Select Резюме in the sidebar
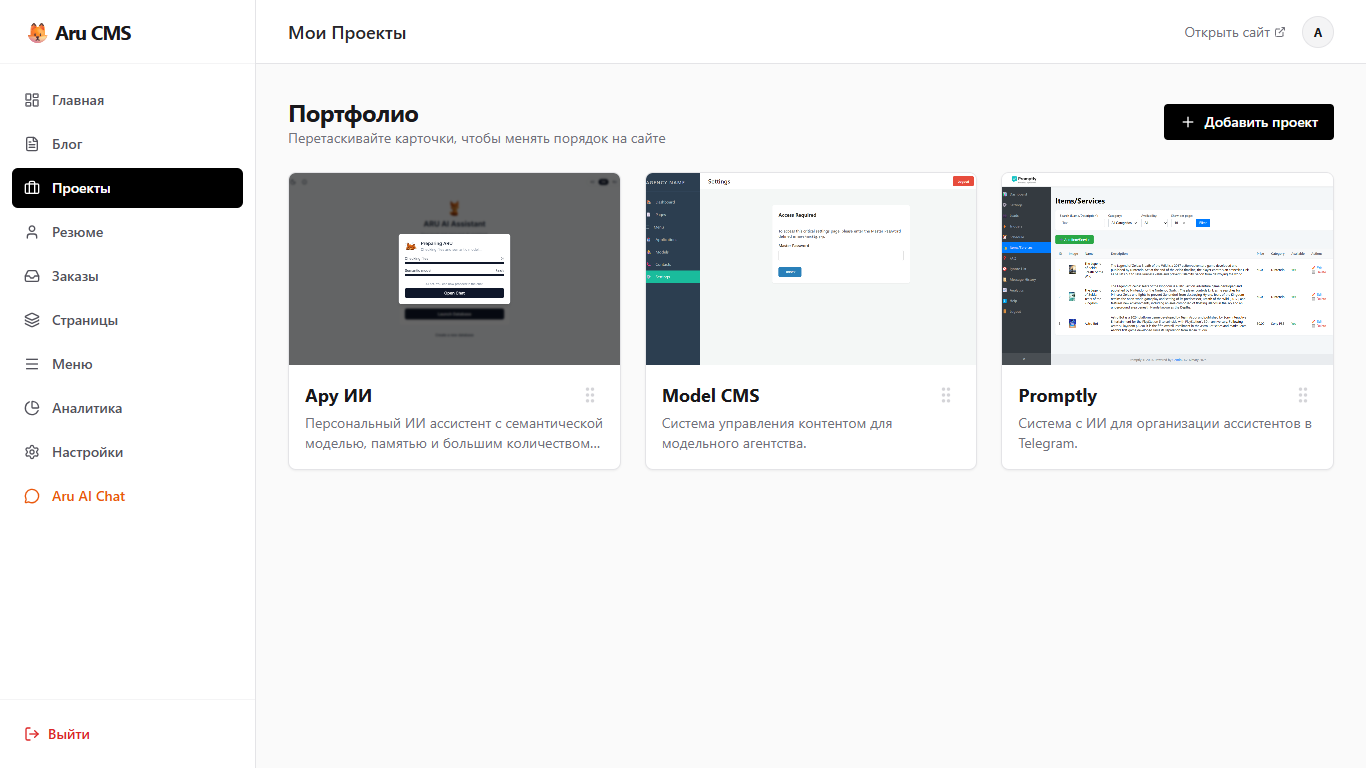The width and height of the screenshot is (1366, 768). (x=77, y=232)
